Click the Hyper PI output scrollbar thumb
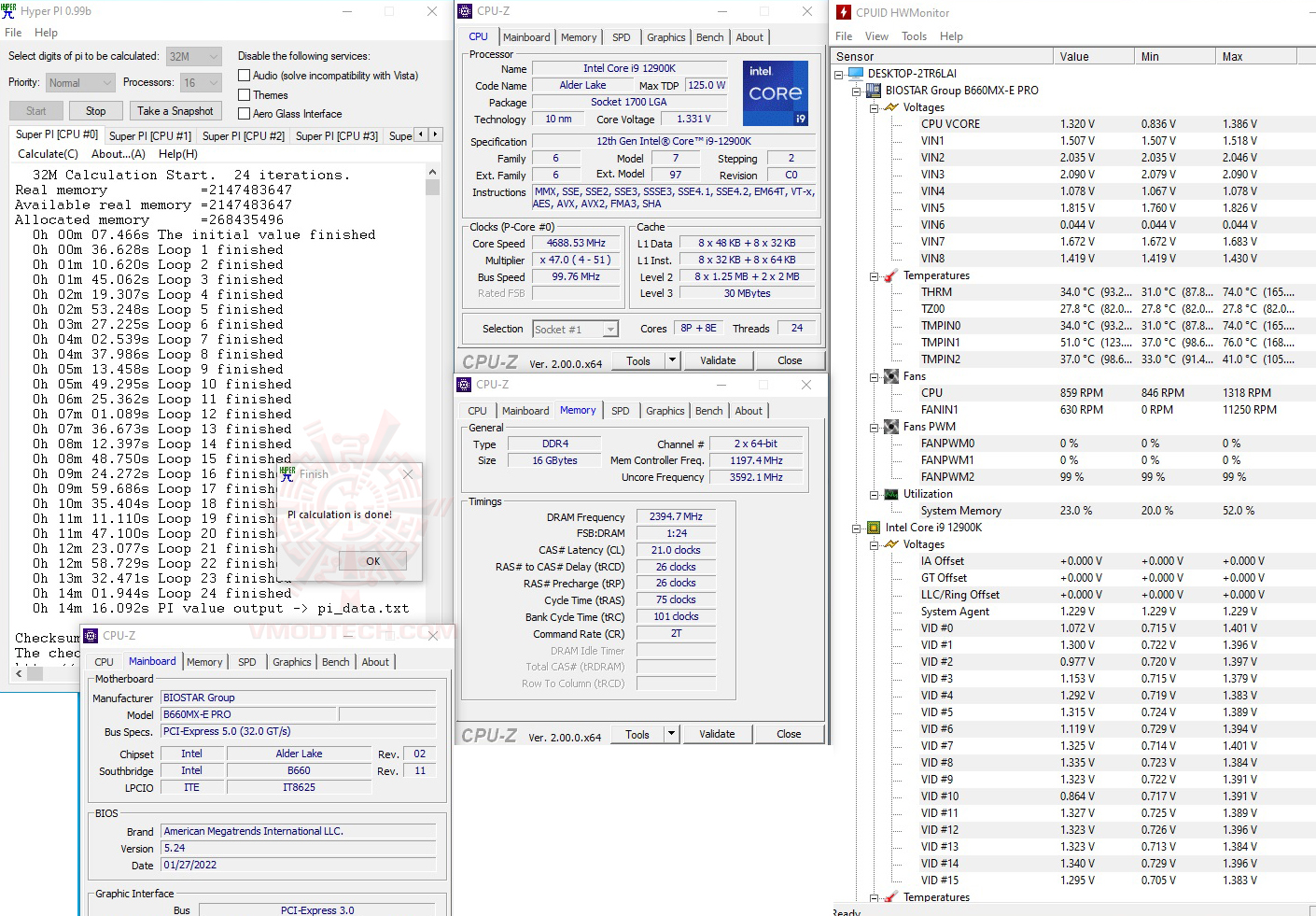The width and height of the screenshot is (1316, 916). pos(432,187)
